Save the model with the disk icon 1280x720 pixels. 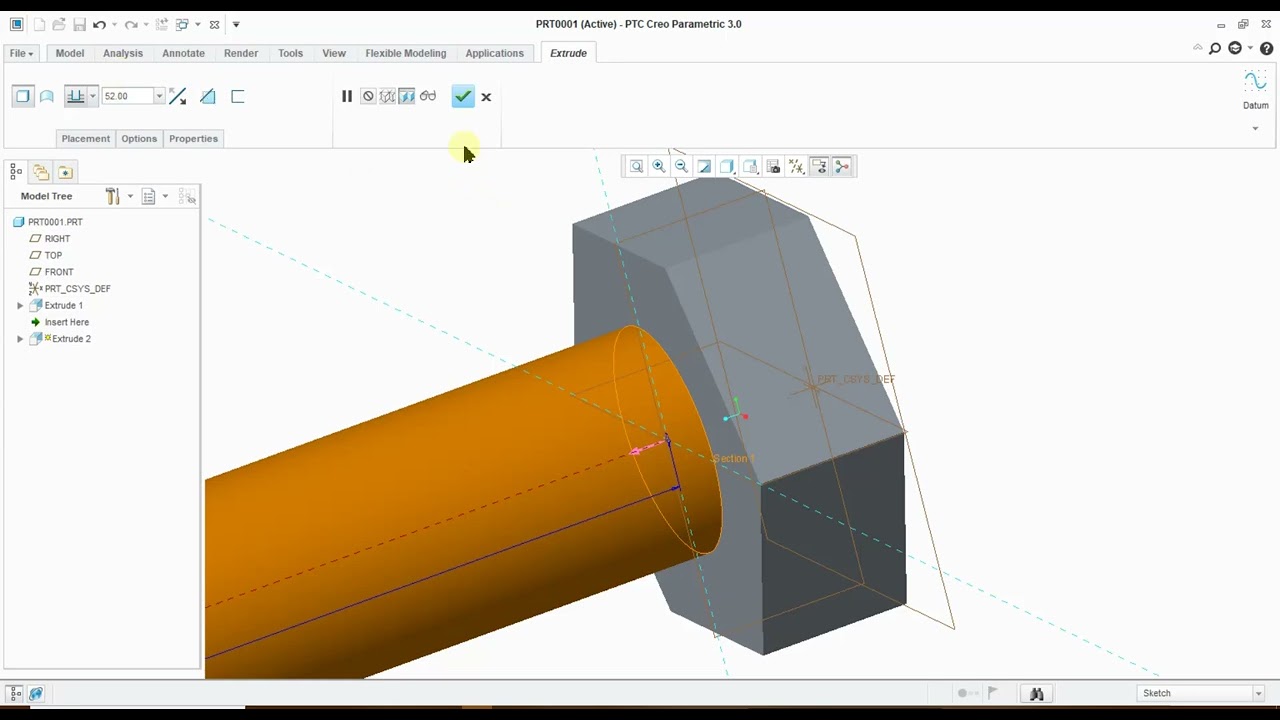click(79, 24)
